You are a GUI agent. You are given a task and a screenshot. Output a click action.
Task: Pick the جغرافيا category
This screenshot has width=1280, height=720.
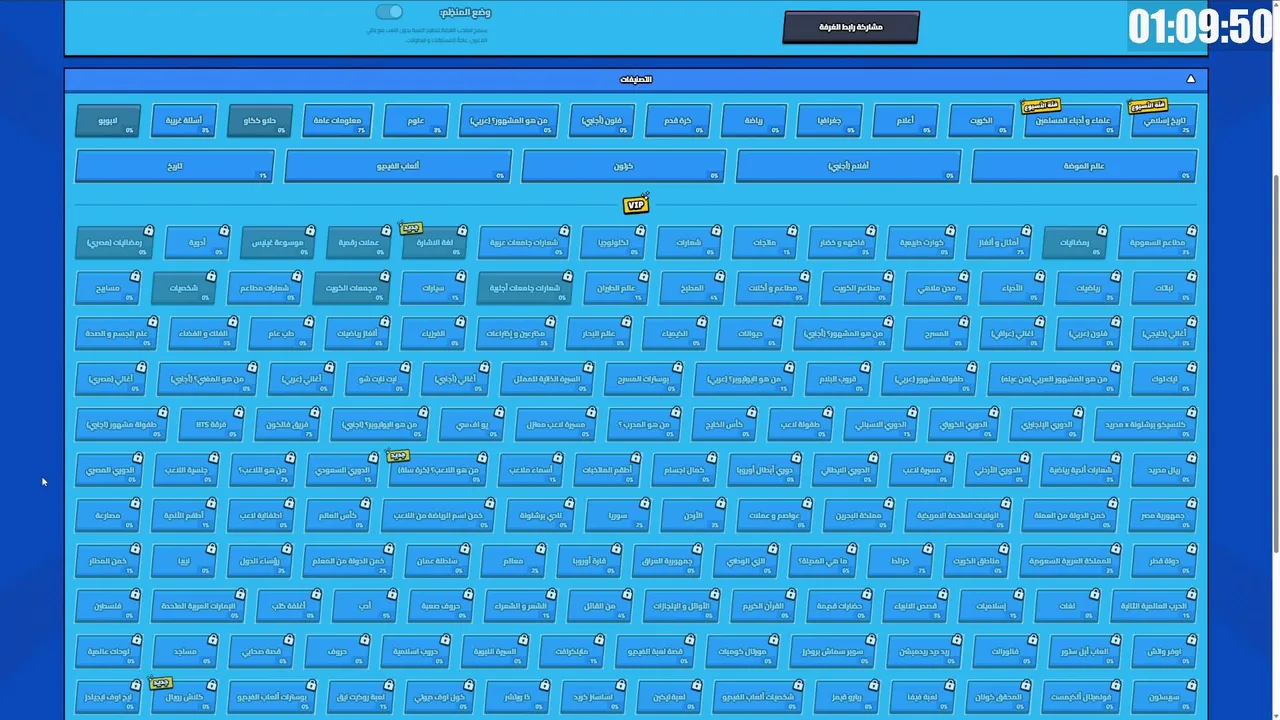coord(829,121)
